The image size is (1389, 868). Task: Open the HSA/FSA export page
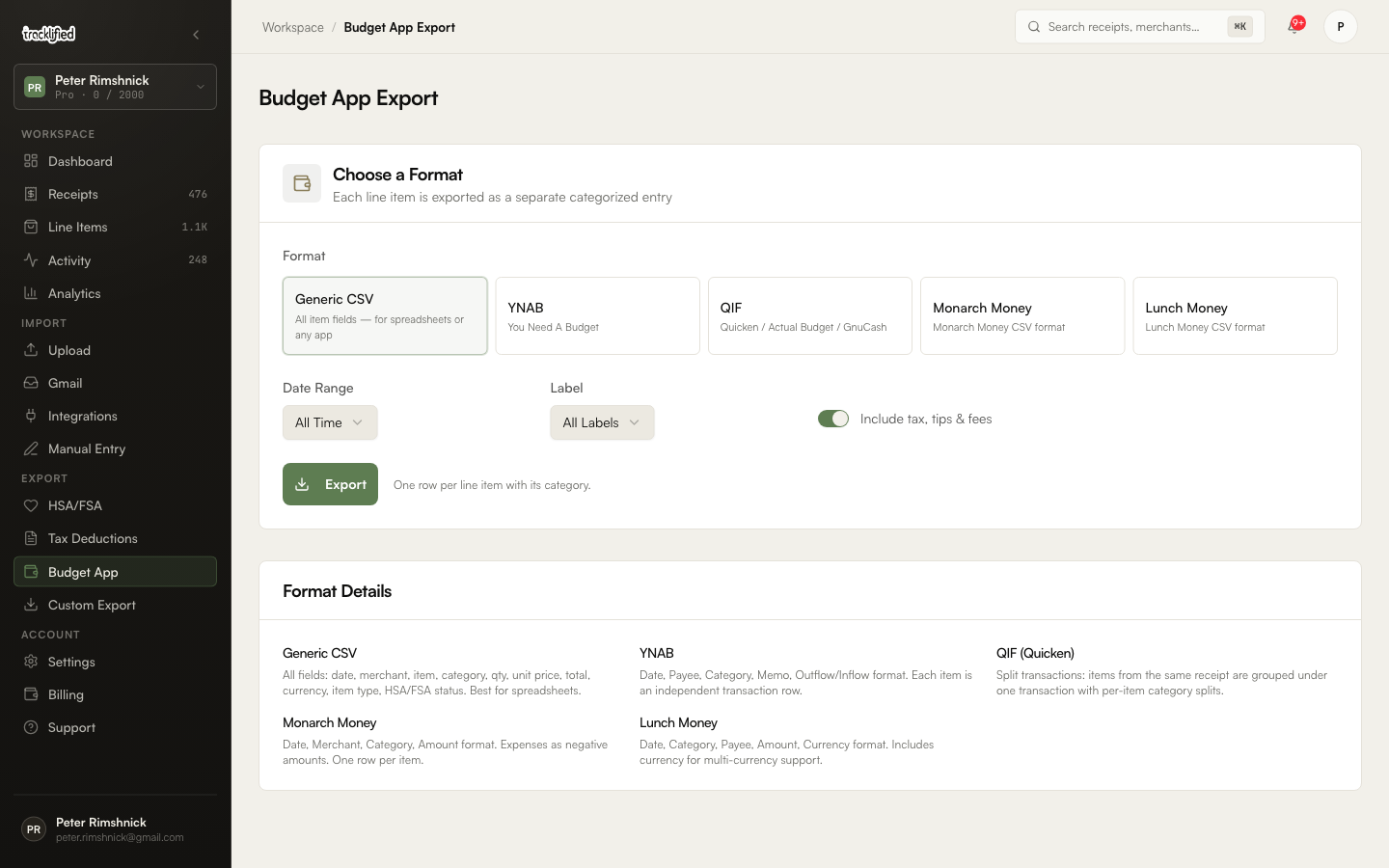click(115, 505)
